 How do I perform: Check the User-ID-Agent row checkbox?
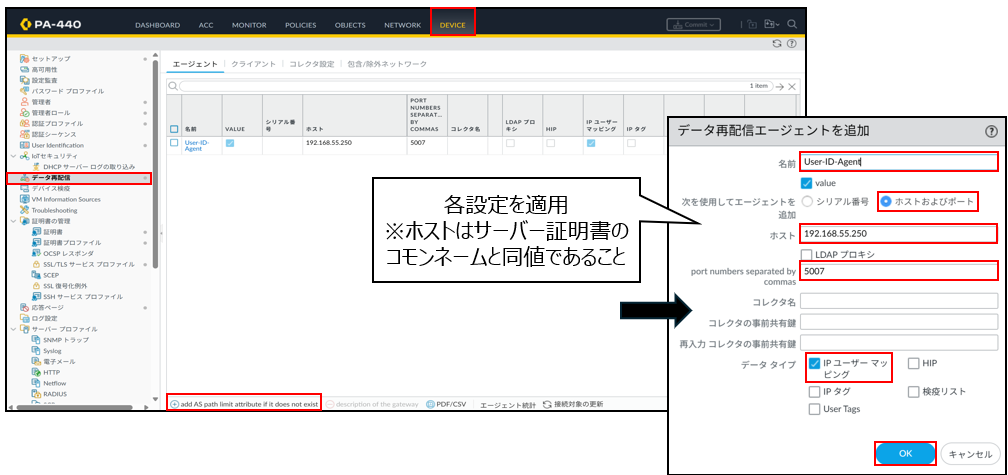click(174, 143)
